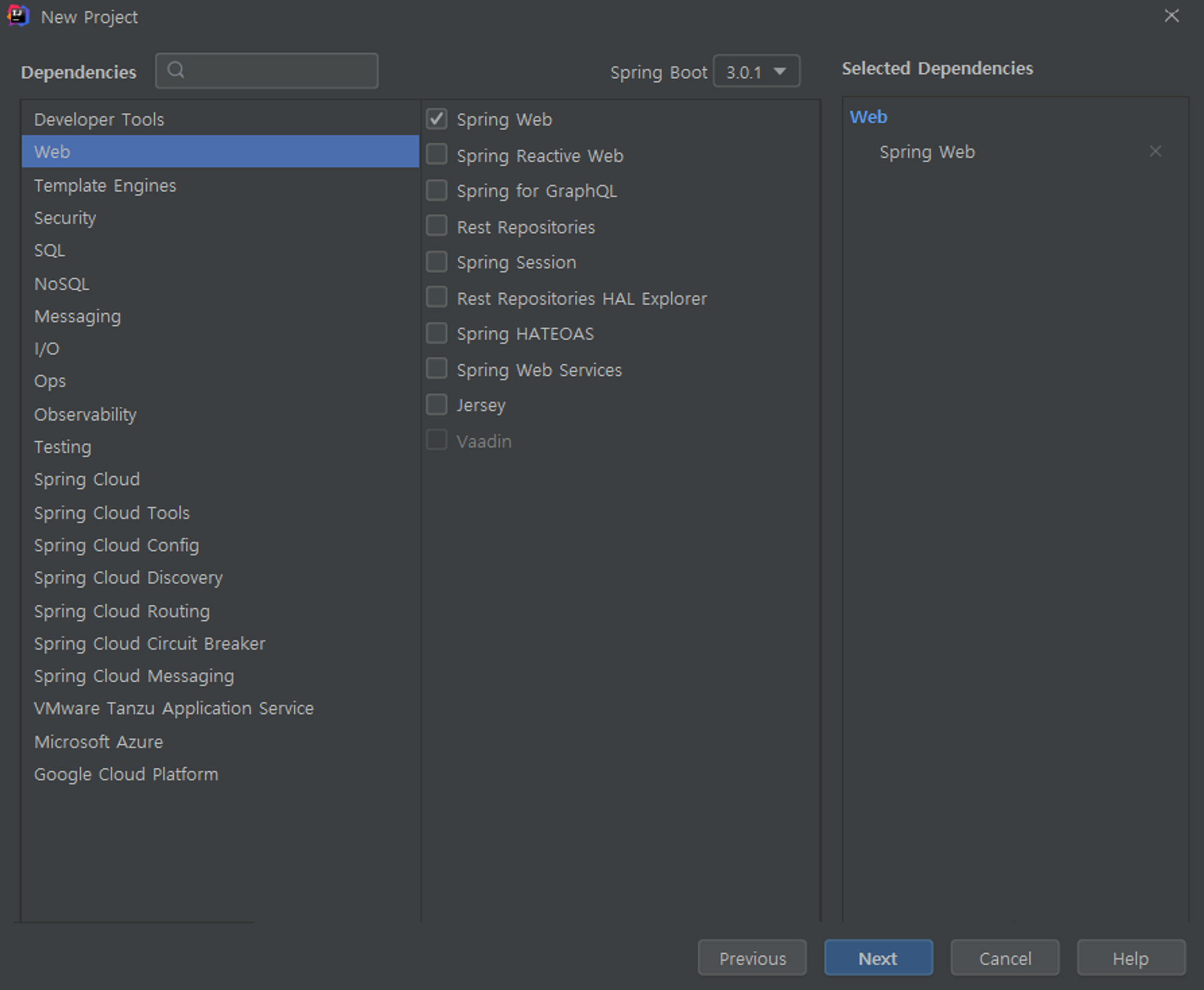Image resolution: width=1204 pixels, height=990 pixels.
Task: Remove Spring Web using the X icon
Action: pyautogui.click(x=1155, y=152)
